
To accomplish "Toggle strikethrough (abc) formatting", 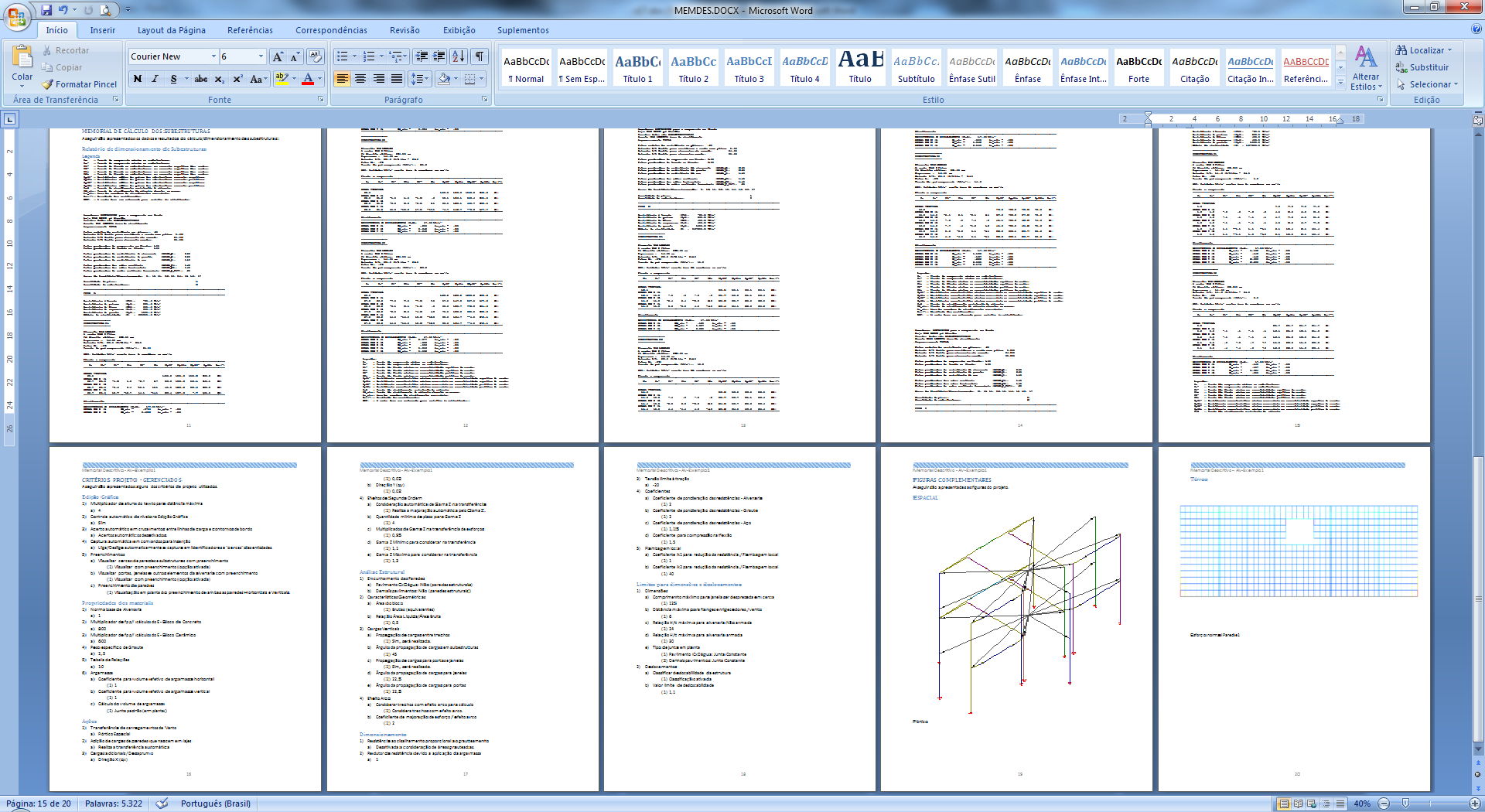I will [x=201, y=79].
